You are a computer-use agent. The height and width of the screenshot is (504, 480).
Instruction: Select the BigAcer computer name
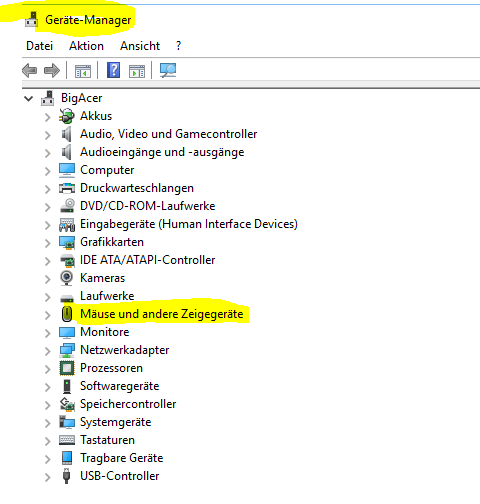81,98
